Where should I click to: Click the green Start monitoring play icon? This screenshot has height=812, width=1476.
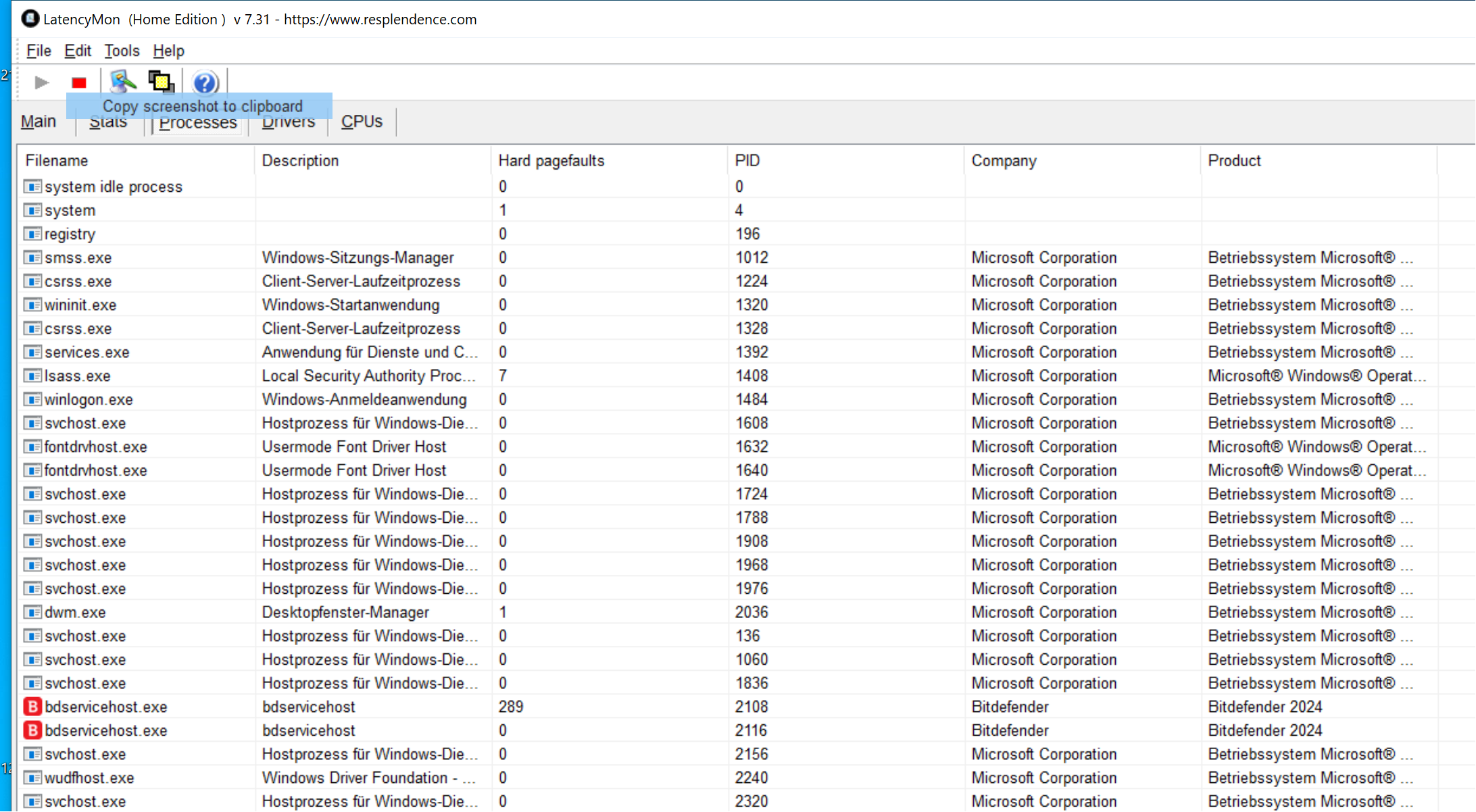[x=41, y=82]
